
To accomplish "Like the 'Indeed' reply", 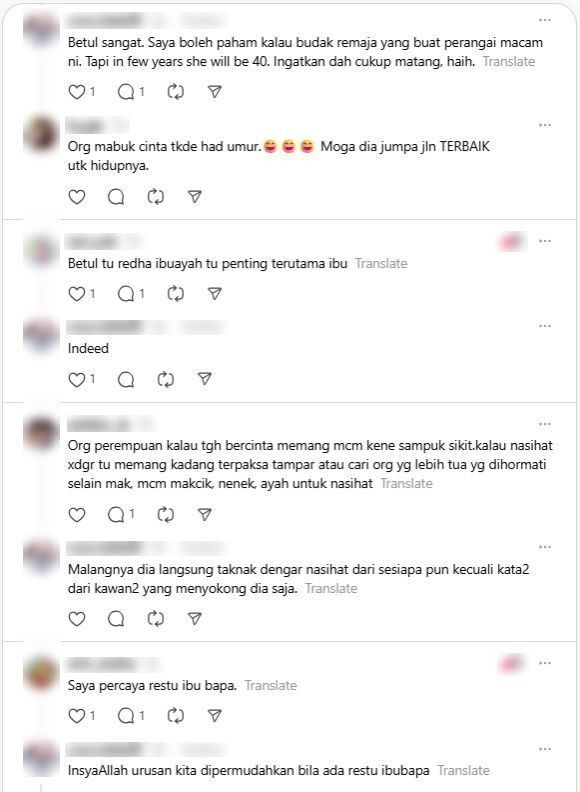I will [x=77, y=379].
